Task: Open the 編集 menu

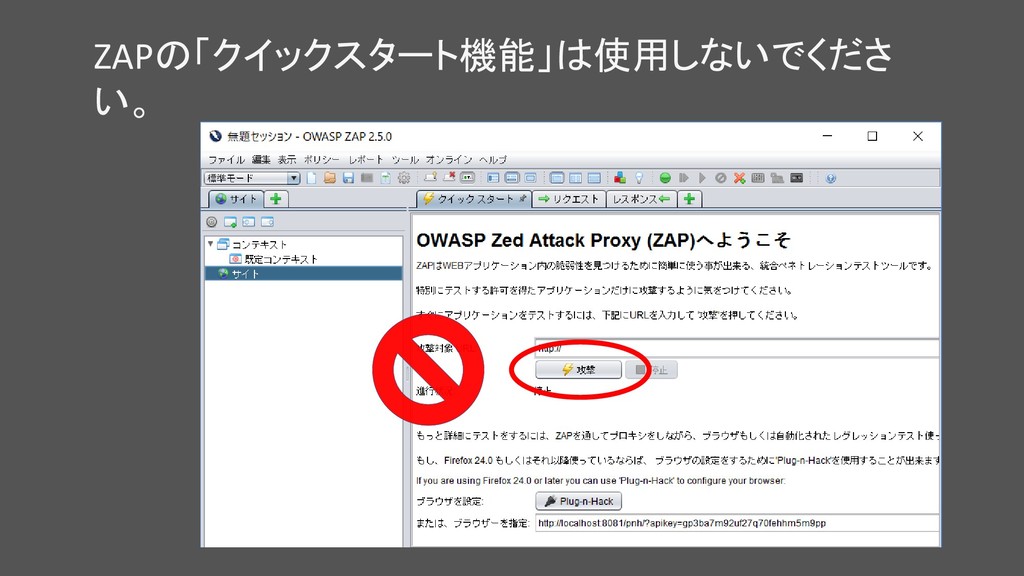Action: click(261, 159)
